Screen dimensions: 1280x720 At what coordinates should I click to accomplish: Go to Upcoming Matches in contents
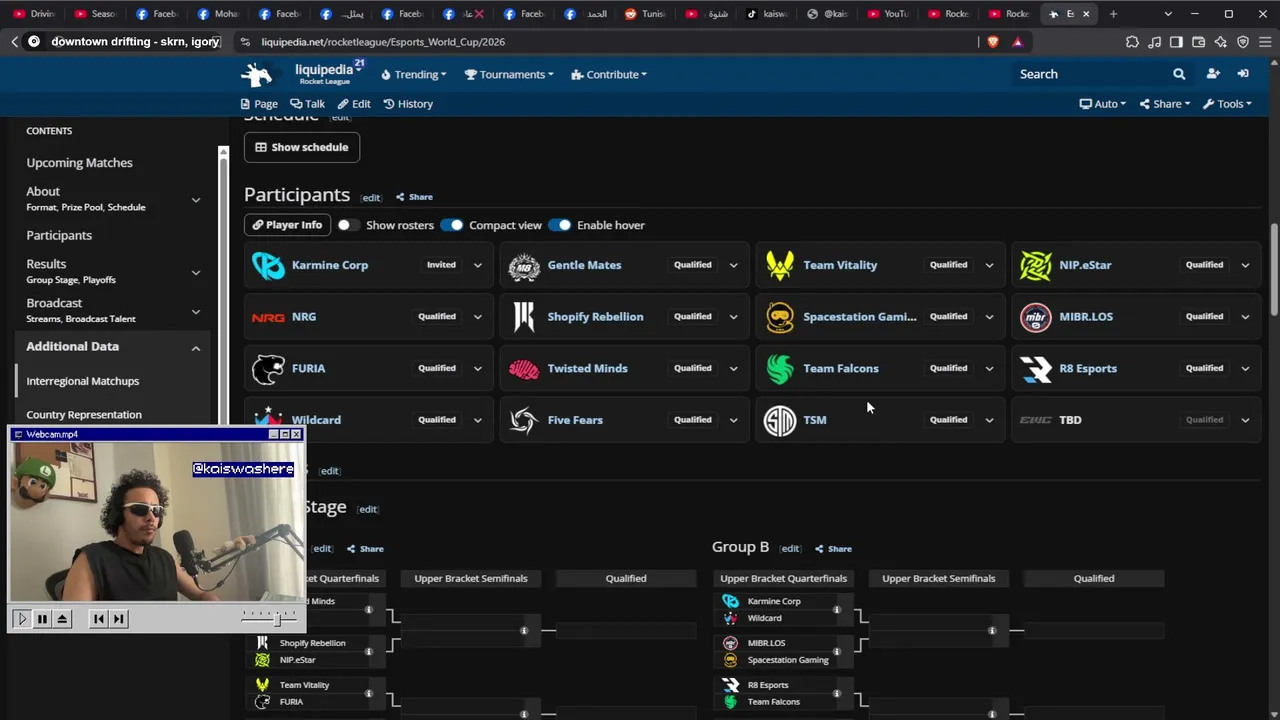(x=79, y=163)
